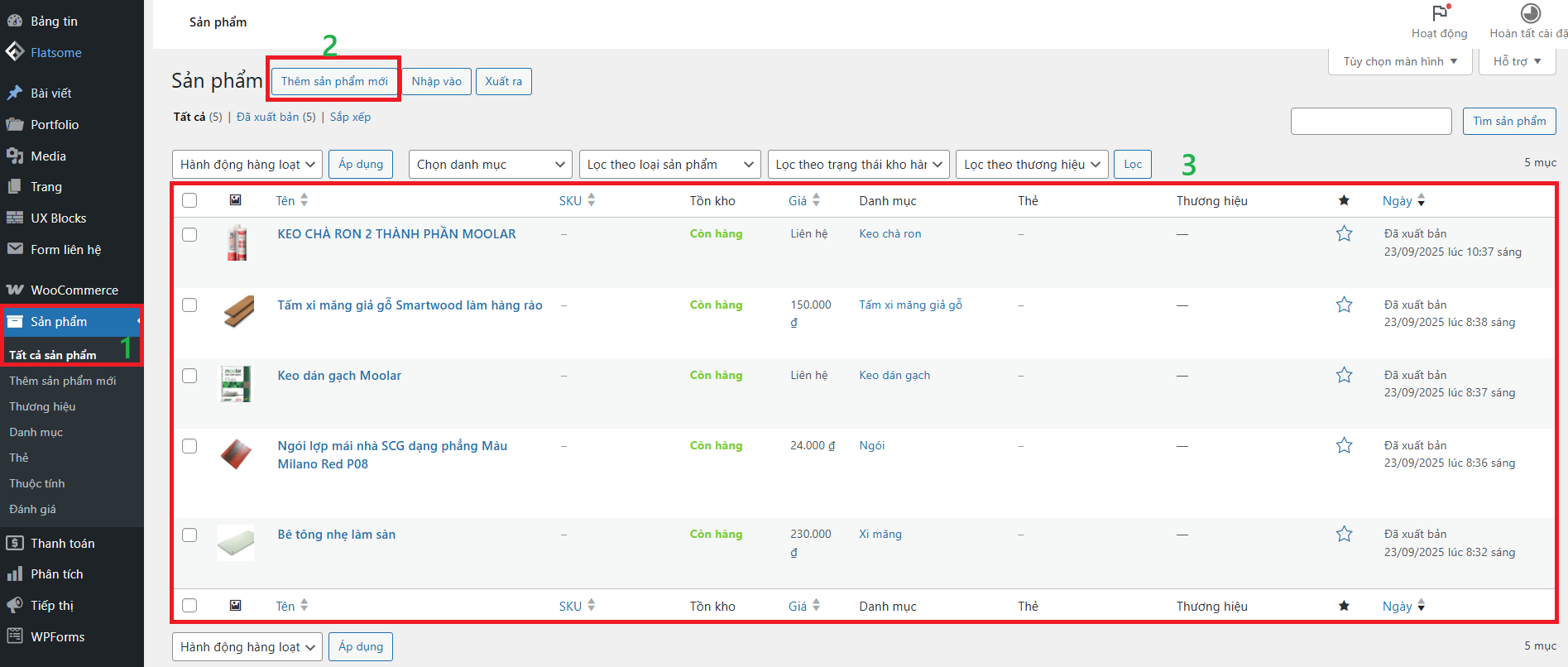
Task: Check the select-all checkbox in the table header
Action: [189, 200]
